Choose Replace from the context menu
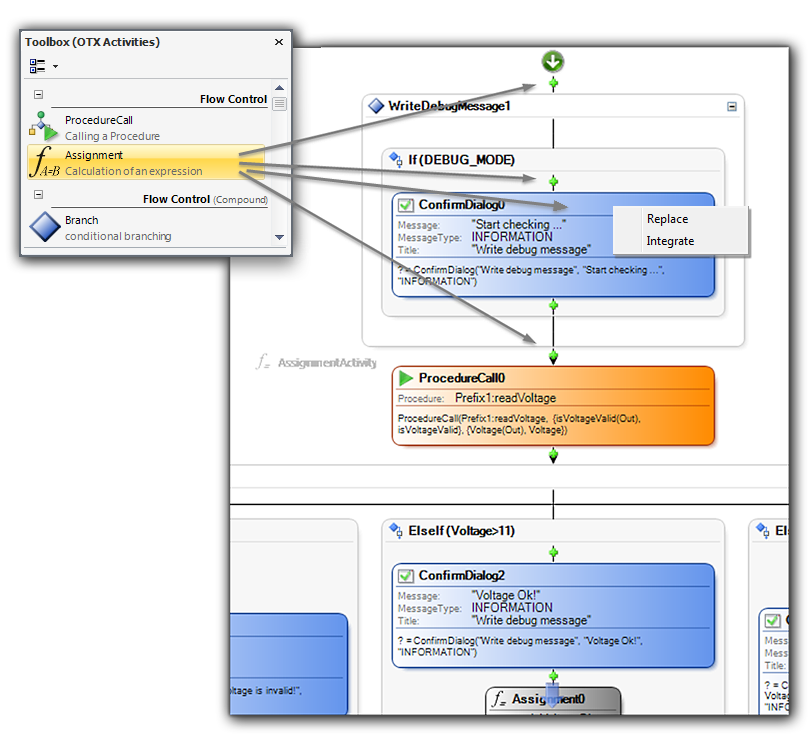Viewport: 810px width, 736px height. pyautogui.click(x=667, y=219)
